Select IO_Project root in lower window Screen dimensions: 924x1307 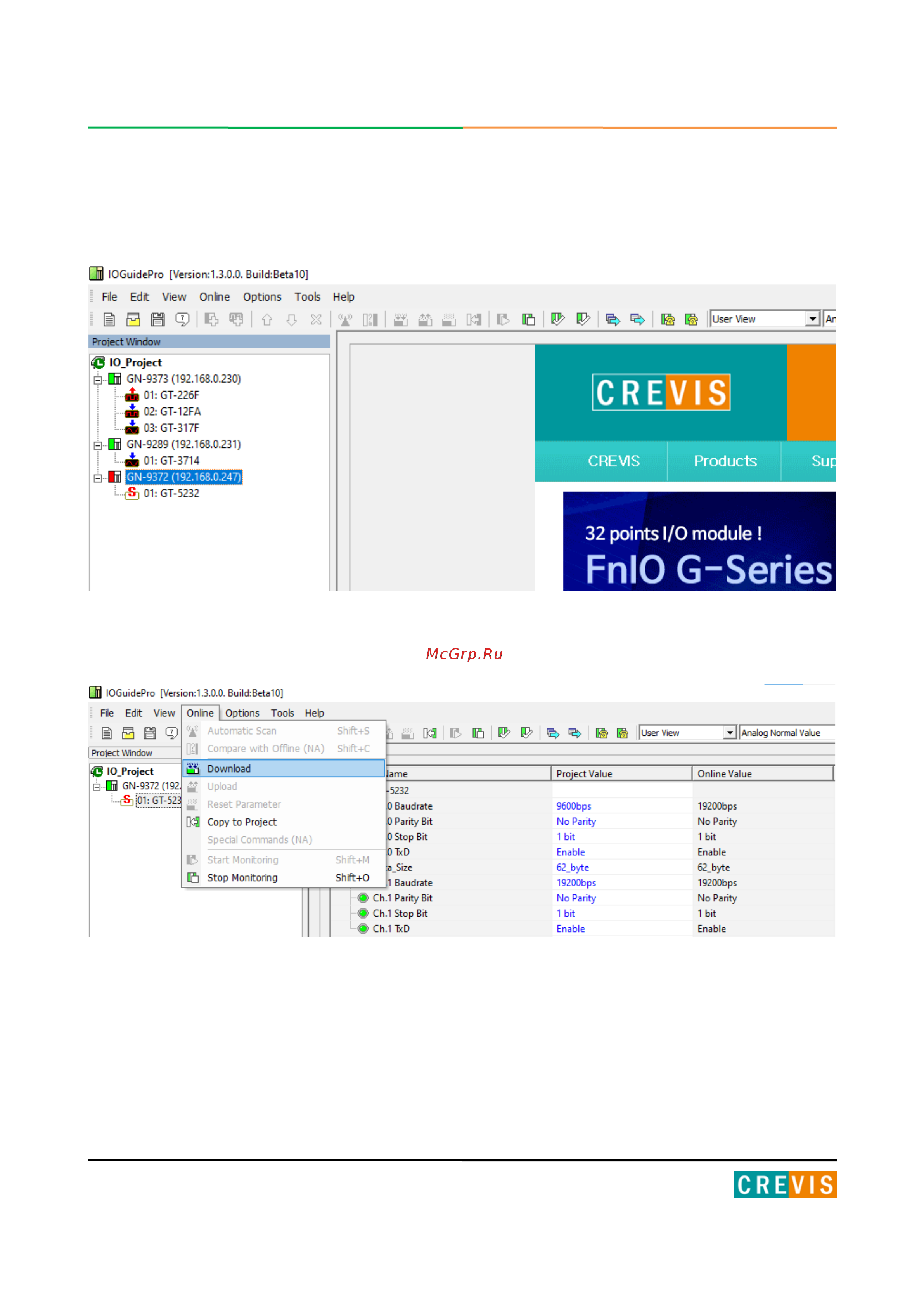(130, 772)
